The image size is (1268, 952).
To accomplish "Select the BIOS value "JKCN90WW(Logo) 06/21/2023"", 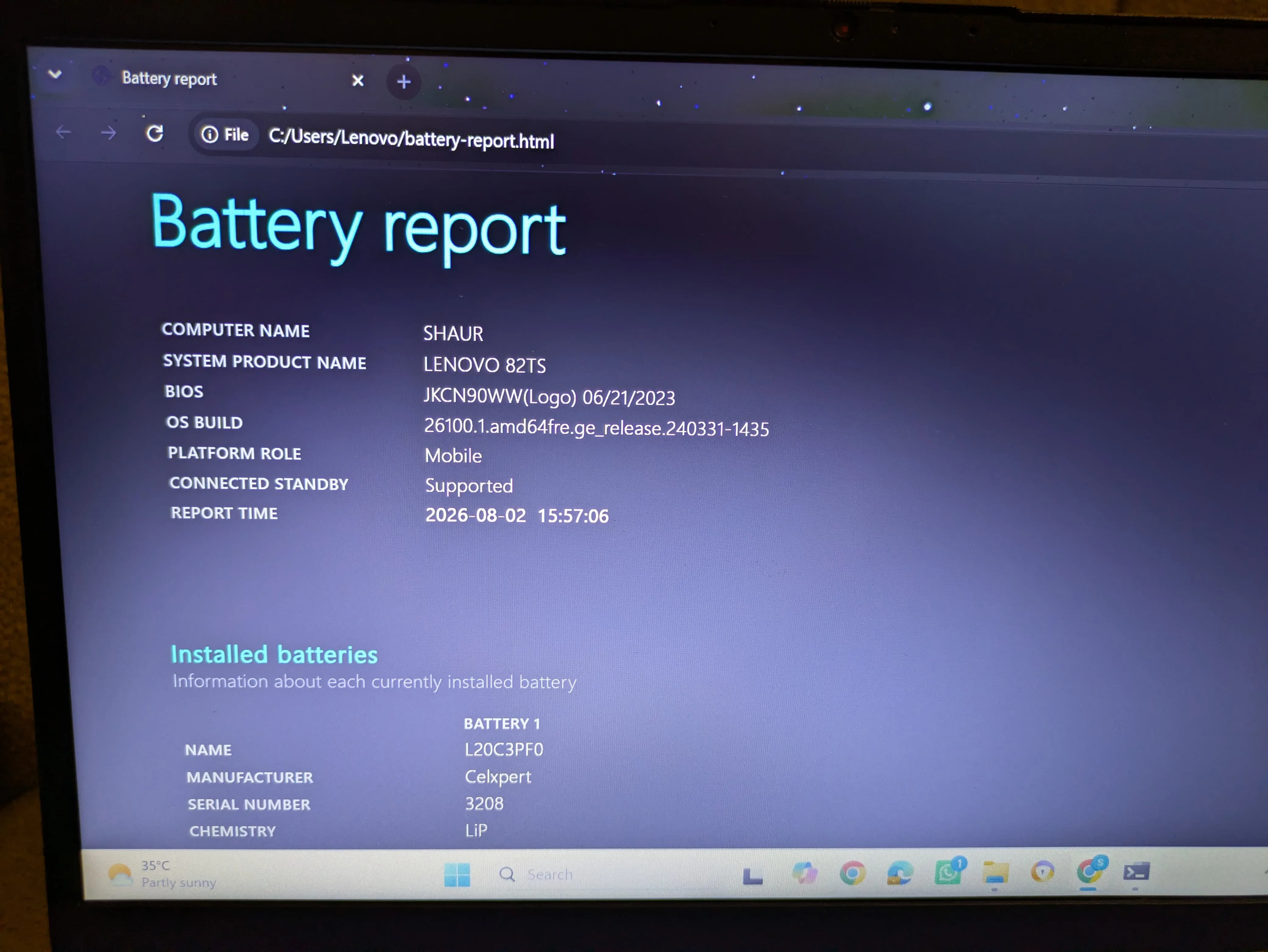I will point(549,397).
